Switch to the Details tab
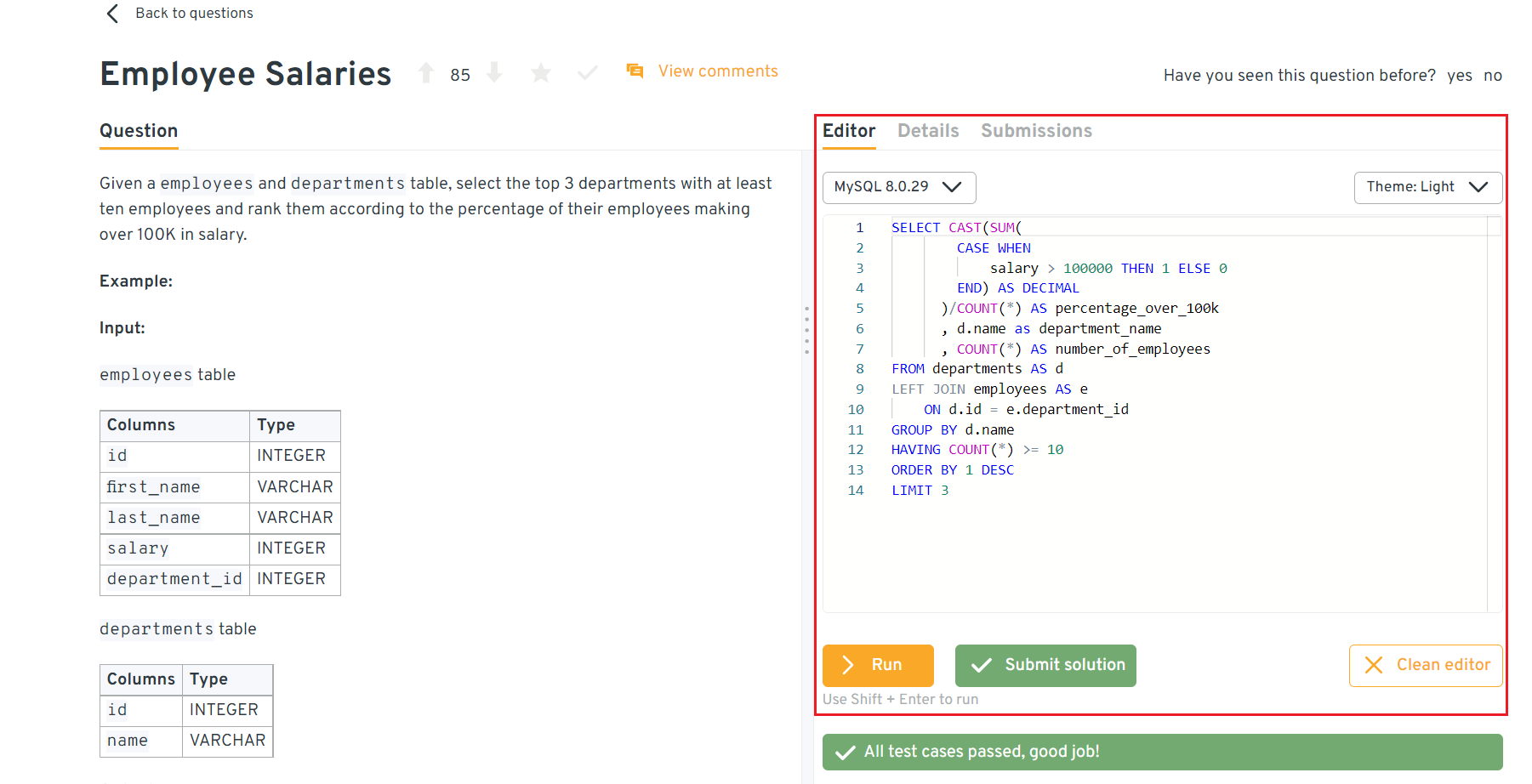The image size is (1532, 784). tap(928, 131)
